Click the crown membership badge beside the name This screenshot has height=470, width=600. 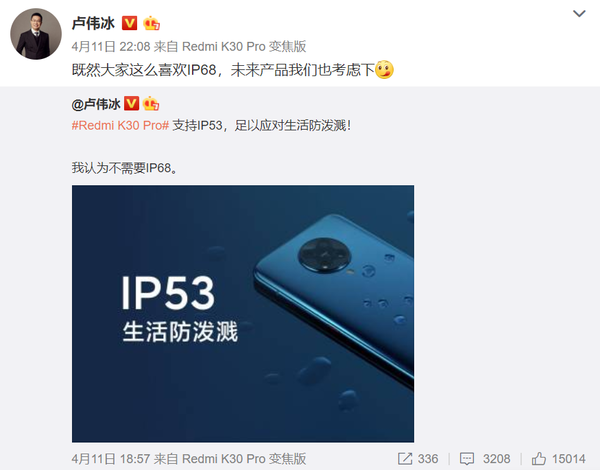[x=151, y=24]
